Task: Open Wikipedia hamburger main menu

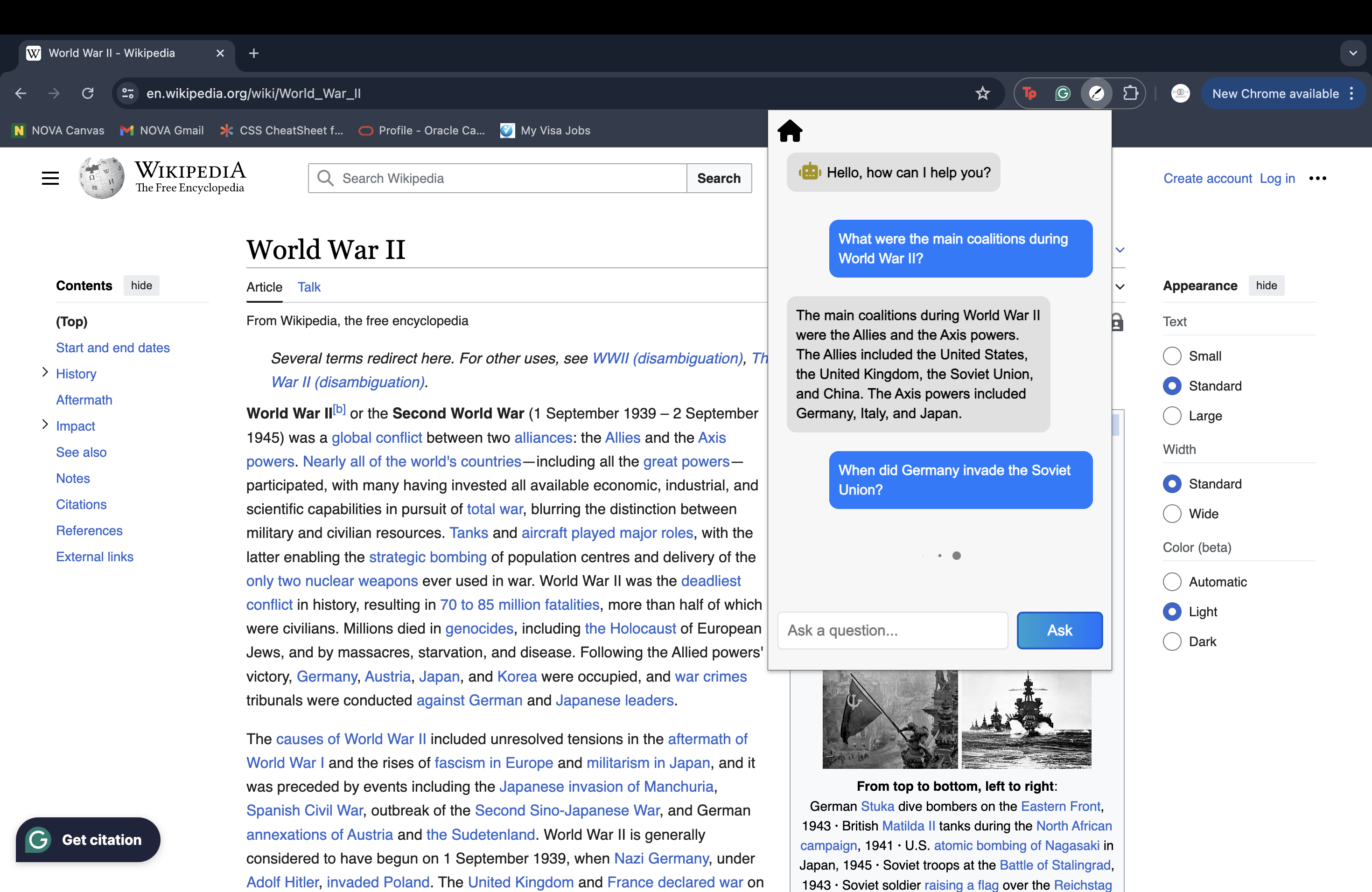Action: (x=50, y=178)
